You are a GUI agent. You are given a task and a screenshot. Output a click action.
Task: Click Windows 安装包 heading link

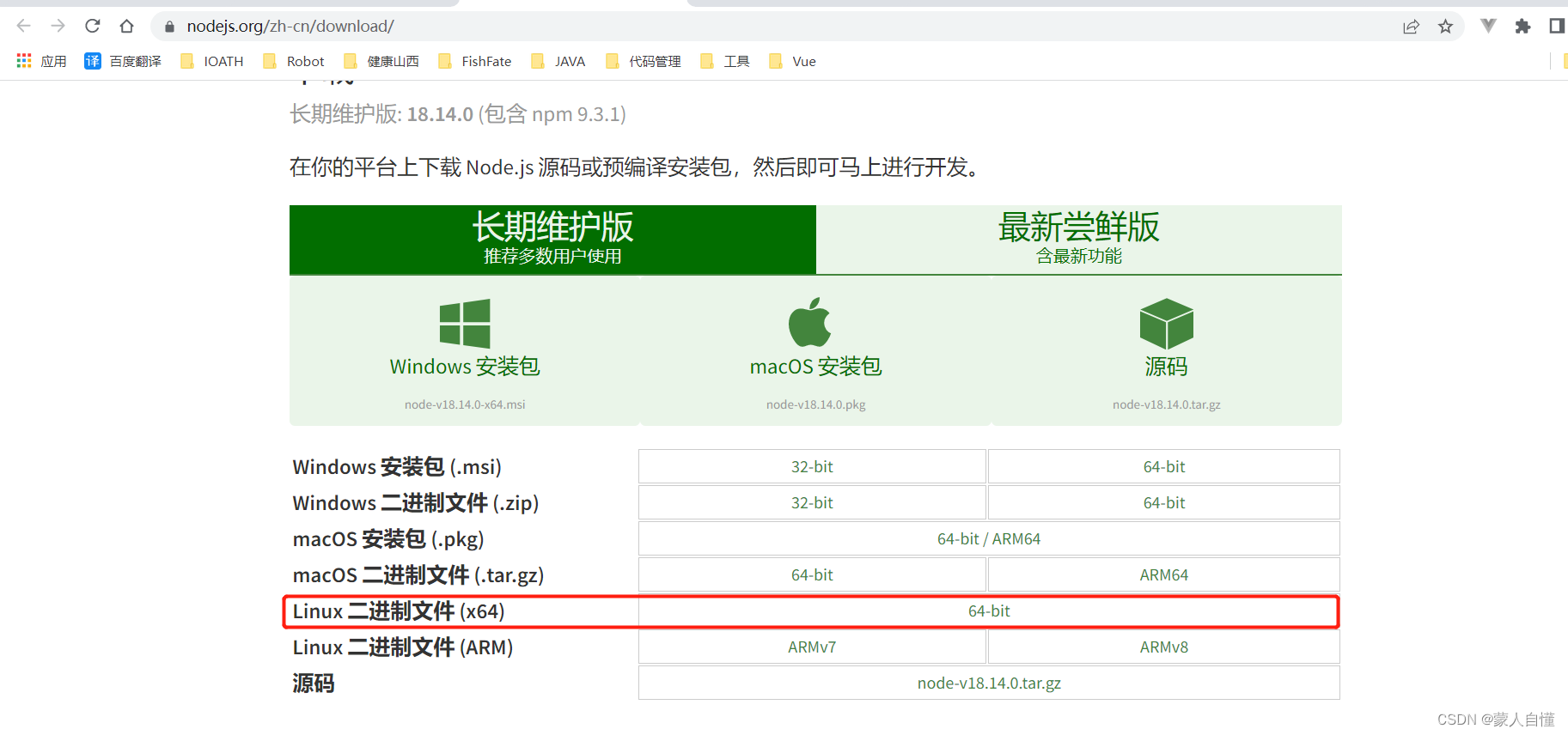pos(465,367)
